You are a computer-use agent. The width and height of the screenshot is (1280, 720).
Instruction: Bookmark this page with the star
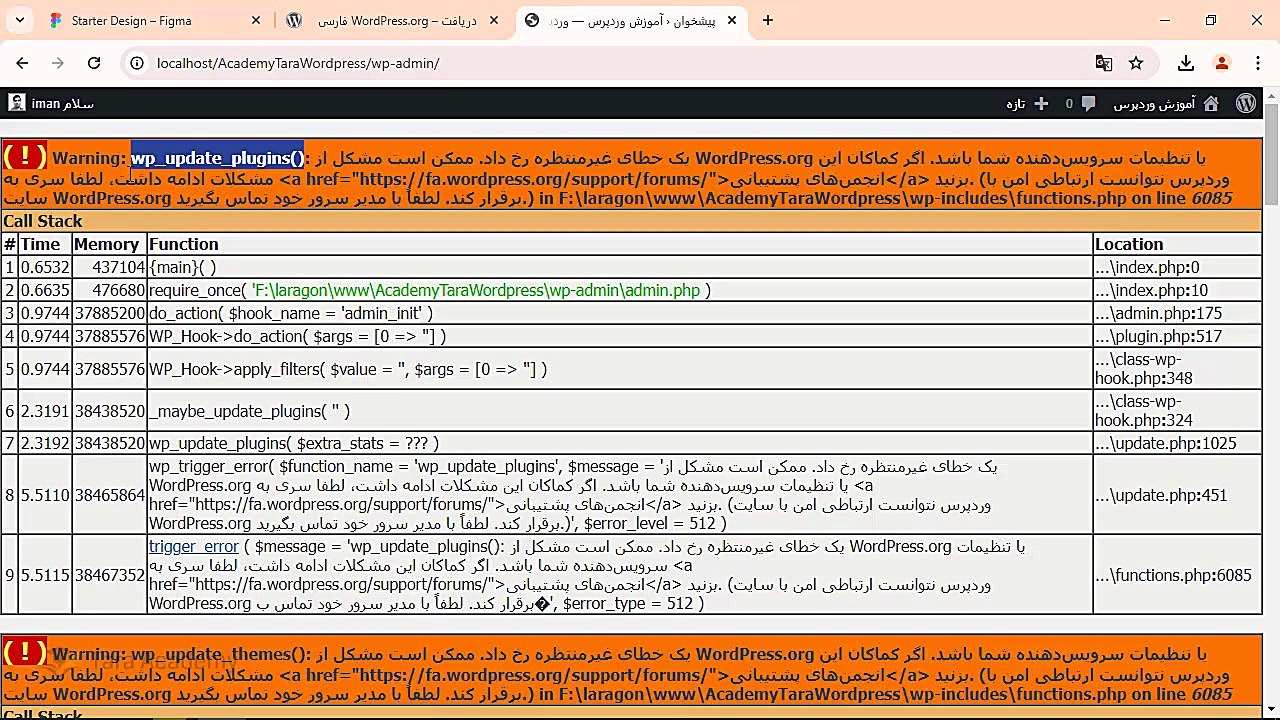click(1136, 63)
